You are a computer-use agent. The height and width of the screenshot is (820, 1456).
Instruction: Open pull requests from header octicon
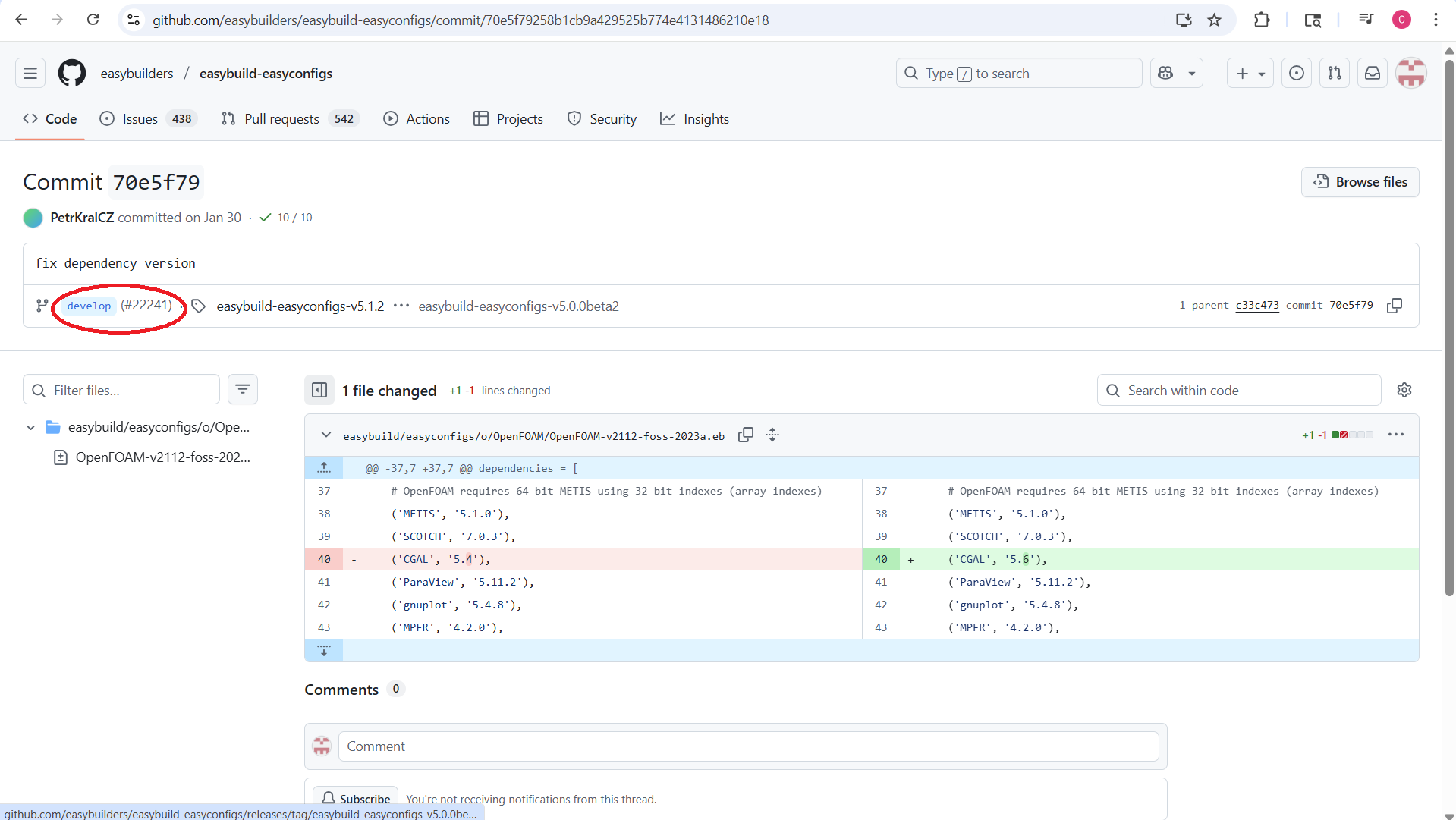(1335, 73)
